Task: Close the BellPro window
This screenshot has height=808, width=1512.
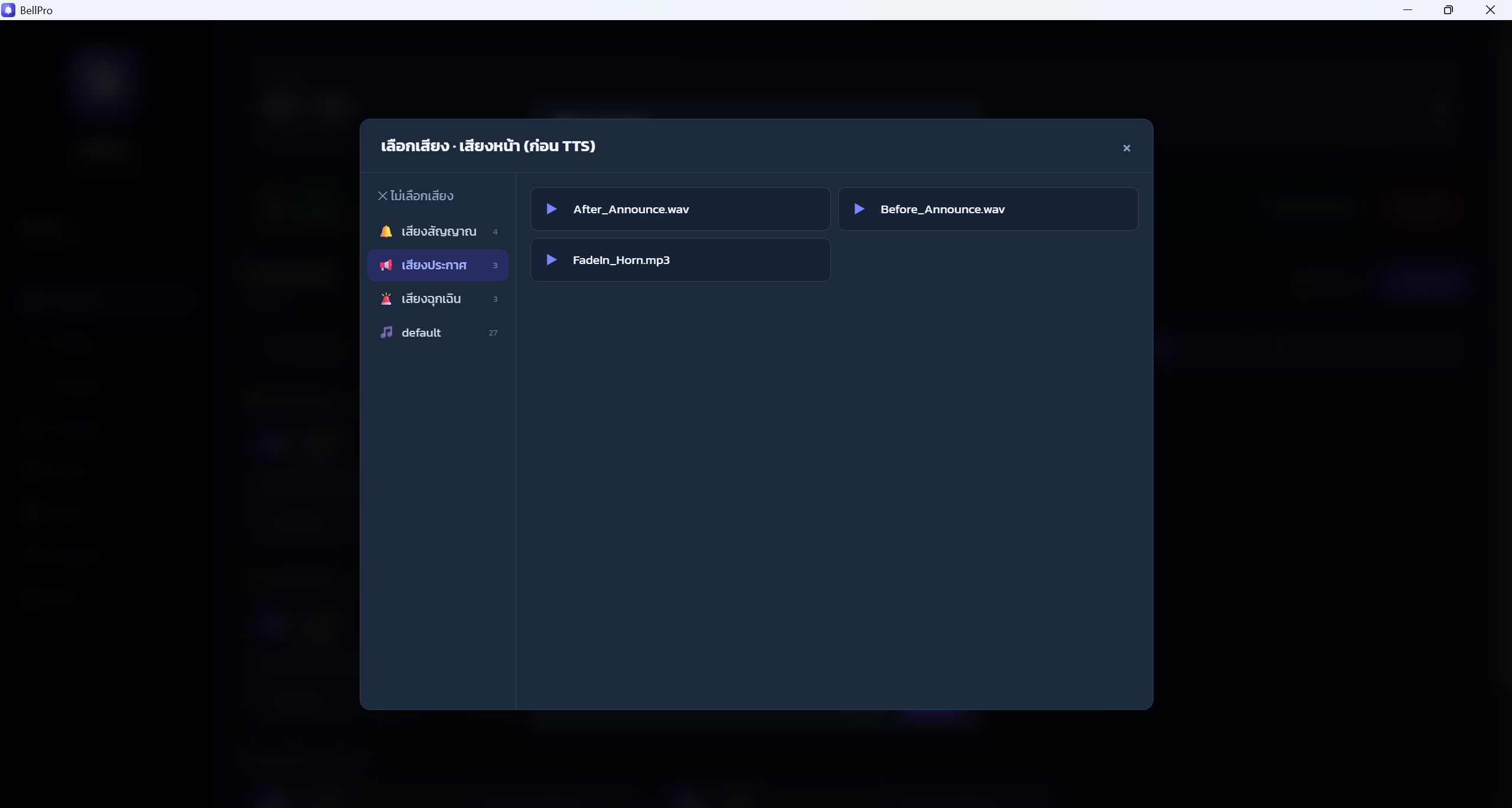Action: (1490, 10)
